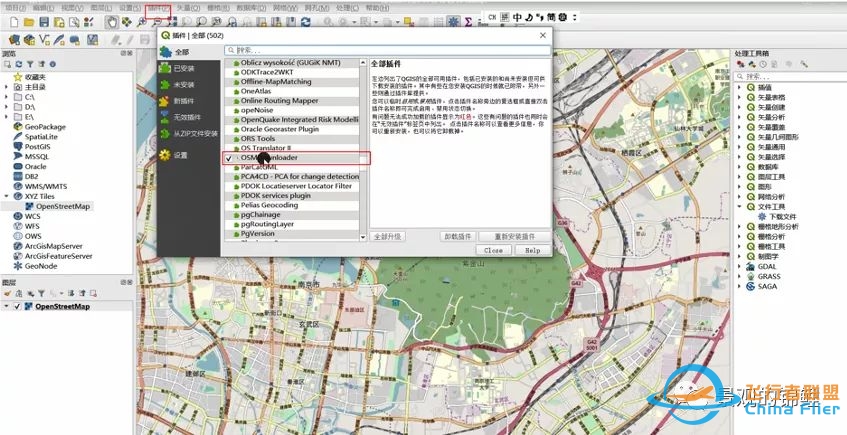Click the WMS/WMTS entry
The width and height of the screenshot is (847, 435).
[45, 186]
